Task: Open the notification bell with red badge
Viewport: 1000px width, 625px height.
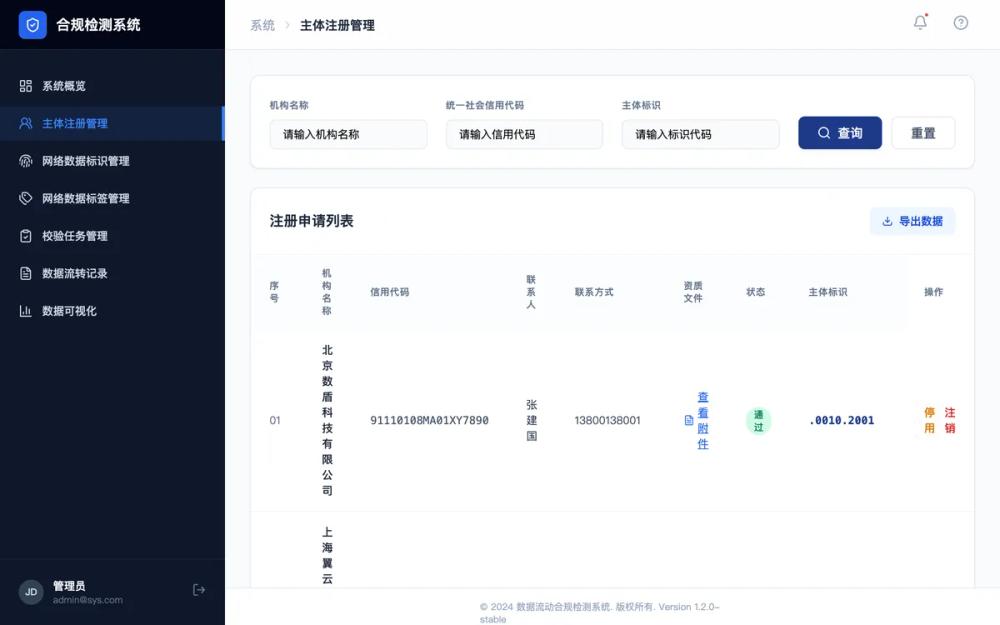Action: click(920, 22)
